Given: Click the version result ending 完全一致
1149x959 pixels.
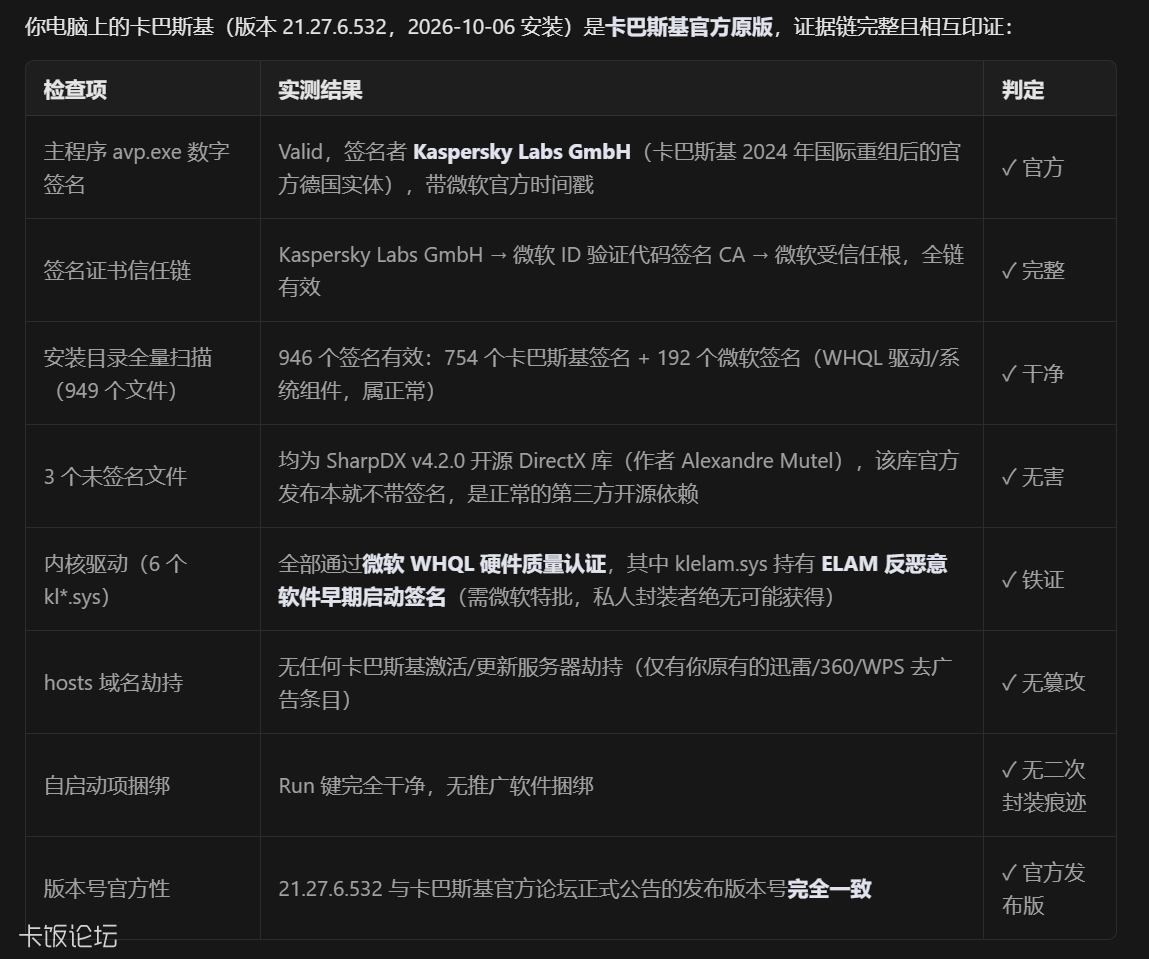Looking at the screenshot, I should (575, 889).
